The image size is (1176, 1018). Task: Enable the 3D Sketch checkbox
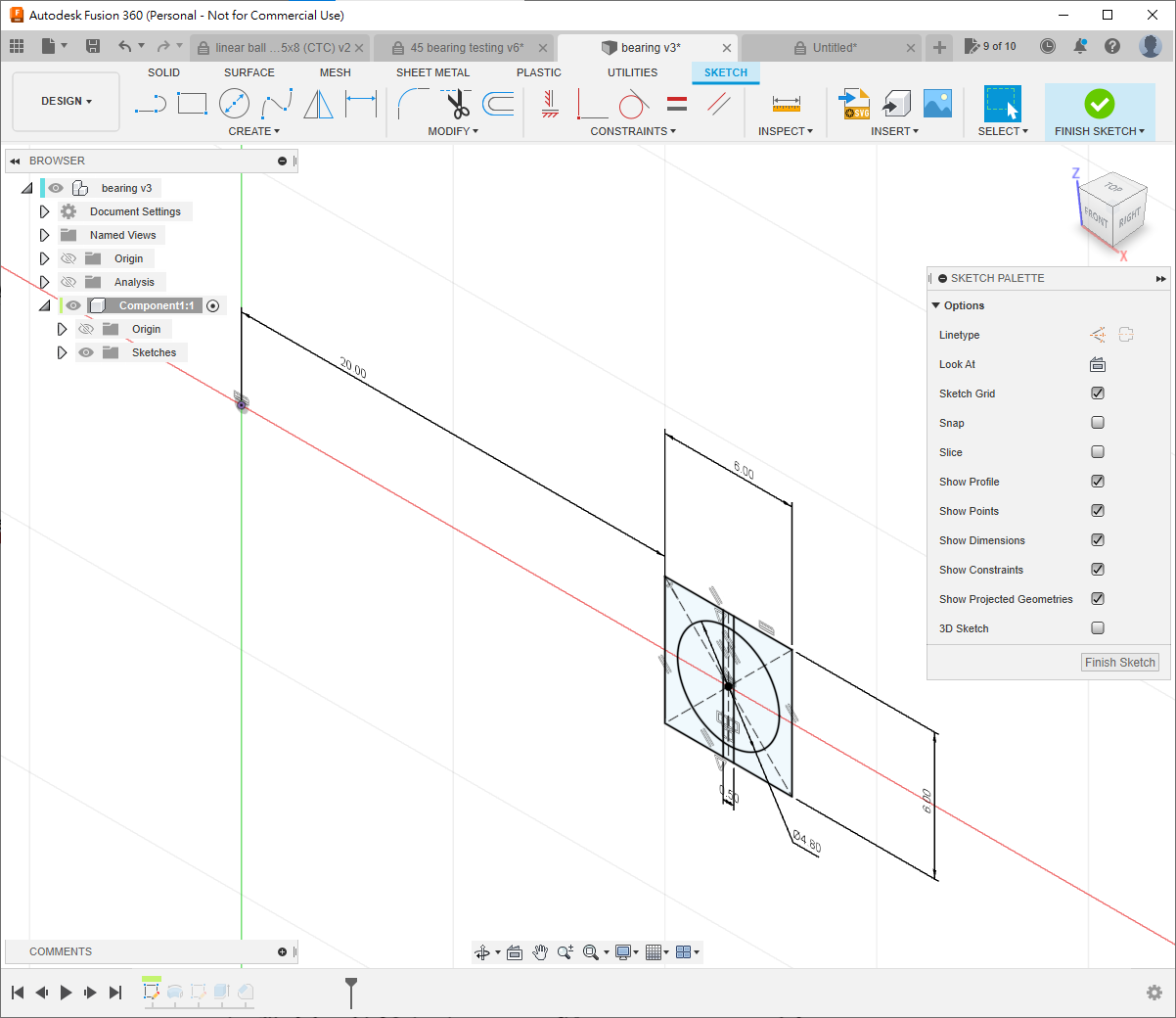pos(1098,628)
